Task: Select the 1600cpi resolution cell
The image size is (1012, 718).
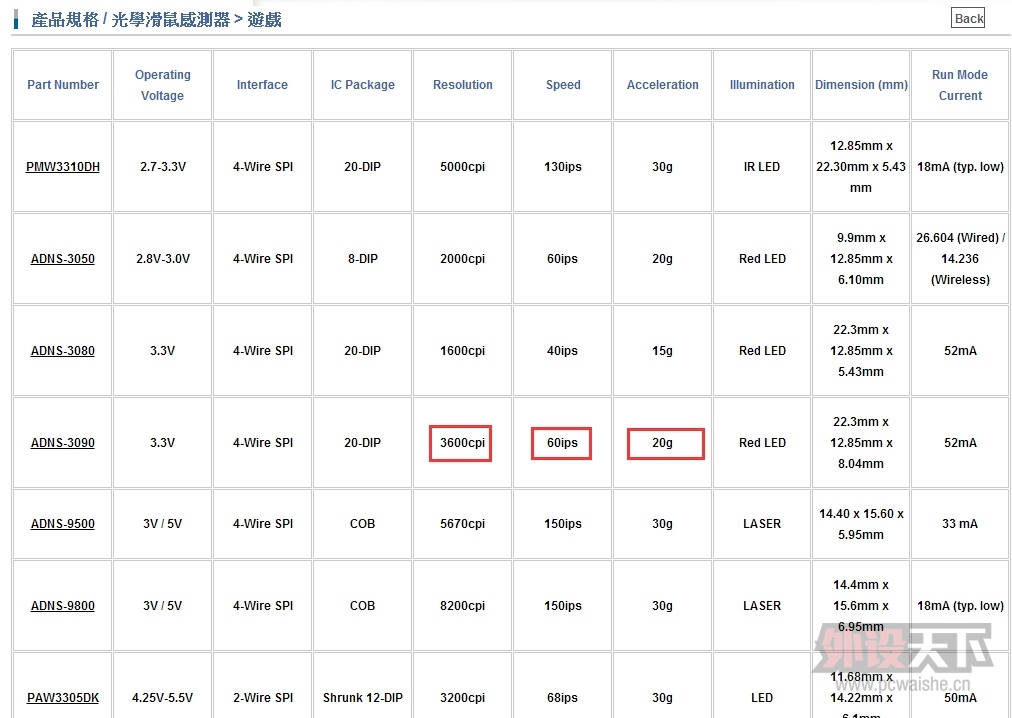Action: (462, 351)
